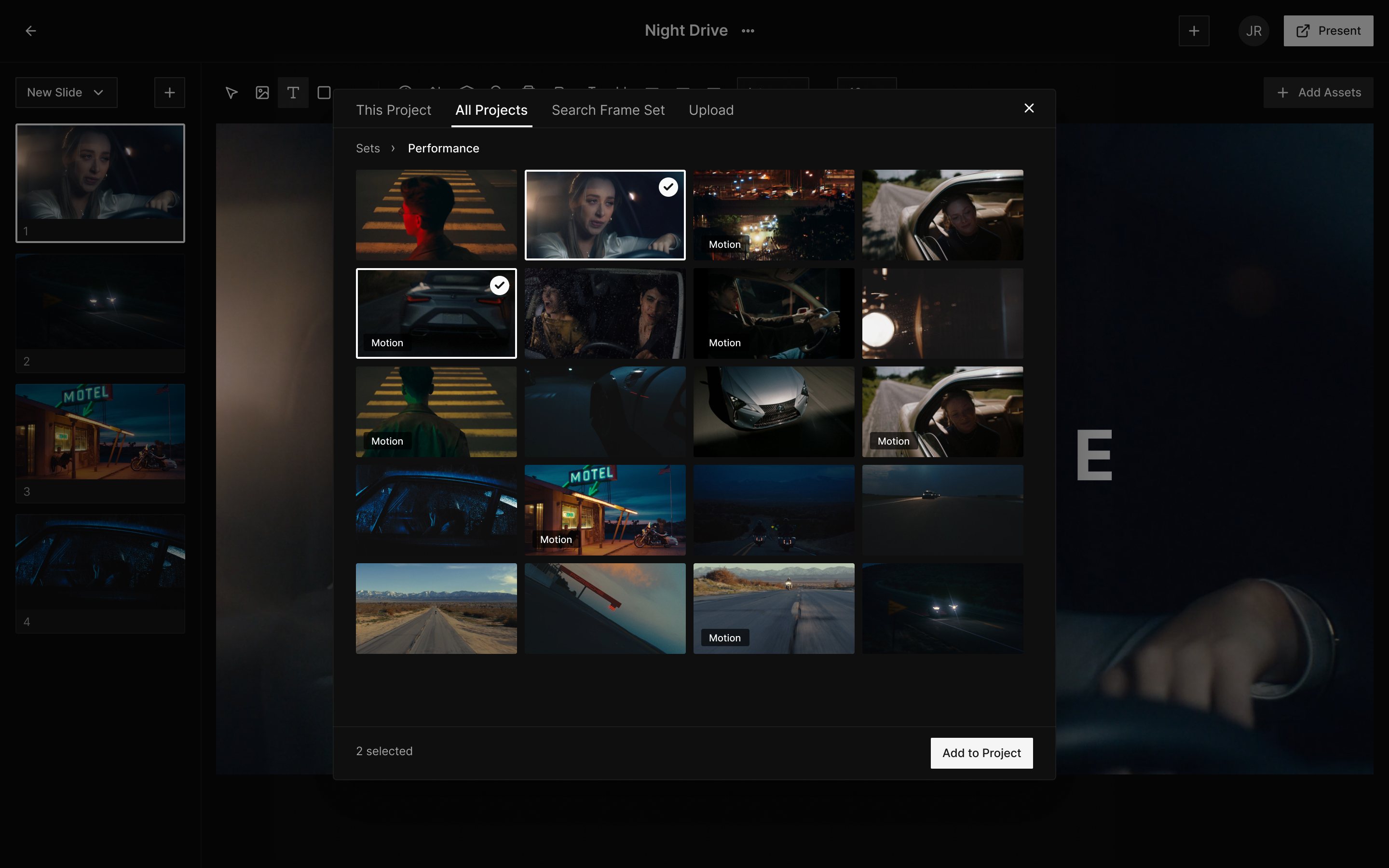Open the Search Frame Set tab
This screenshot has height=868, width=1389.
pyautogui.click(x=608, y=109)
